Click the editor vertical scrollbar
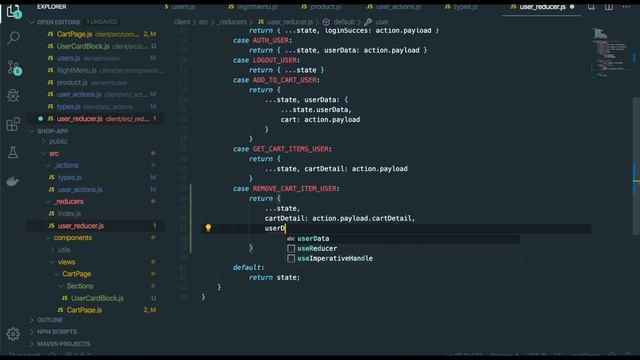This screenshot has width=640, height=360. [636, 166]
